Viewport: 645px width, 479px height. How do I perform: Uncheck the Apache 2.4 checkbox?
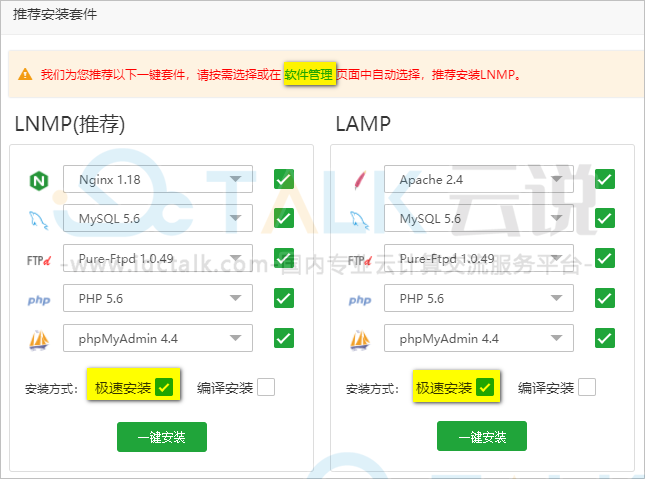(x=605, y=179)
